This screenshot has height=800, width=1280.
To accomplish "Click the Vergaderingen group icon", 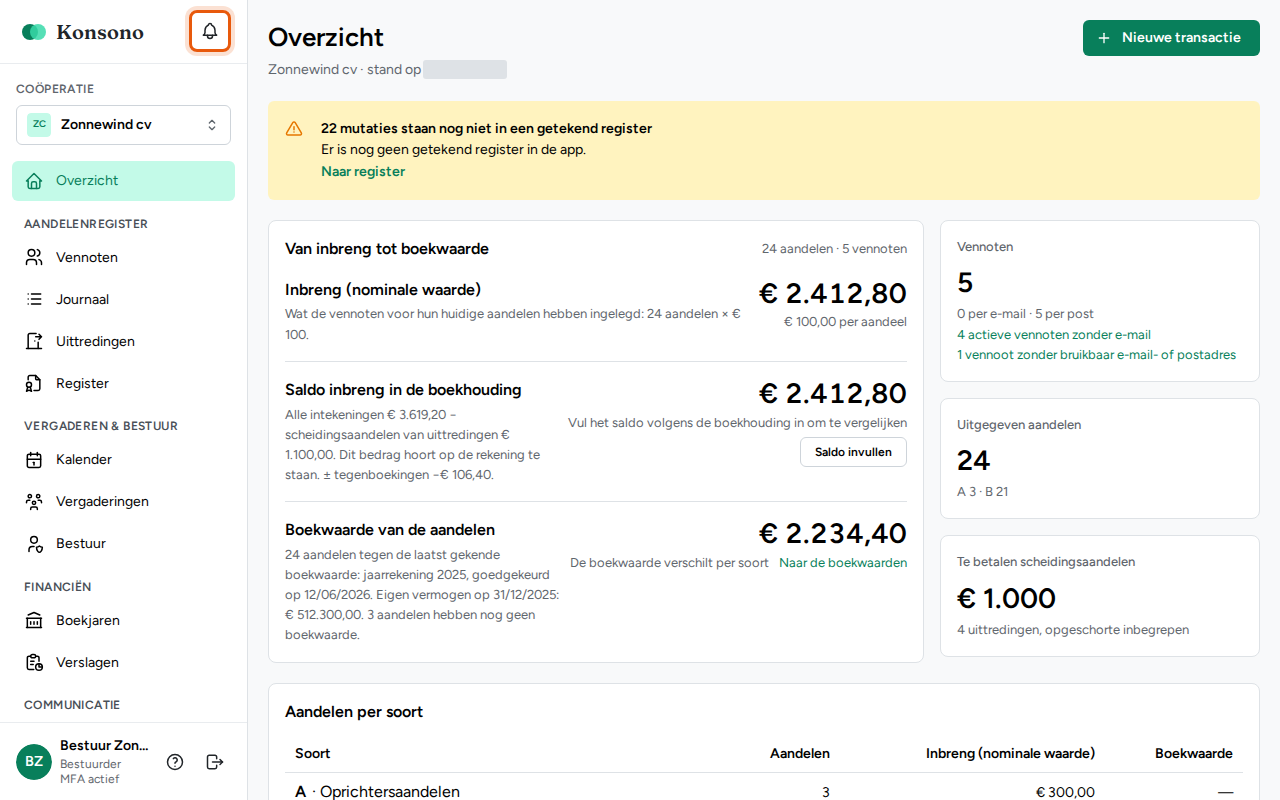I will 34,502.
